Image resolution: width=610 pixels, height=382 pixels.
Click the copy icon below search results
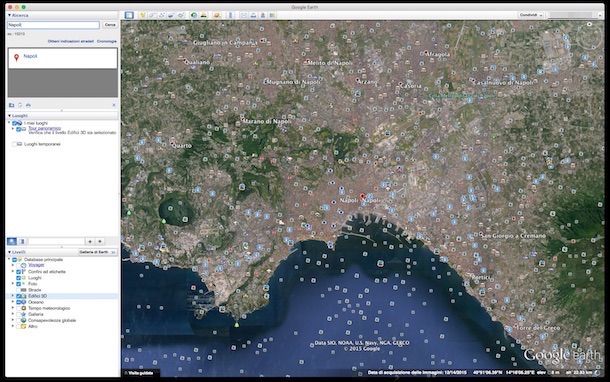[20, 105]
